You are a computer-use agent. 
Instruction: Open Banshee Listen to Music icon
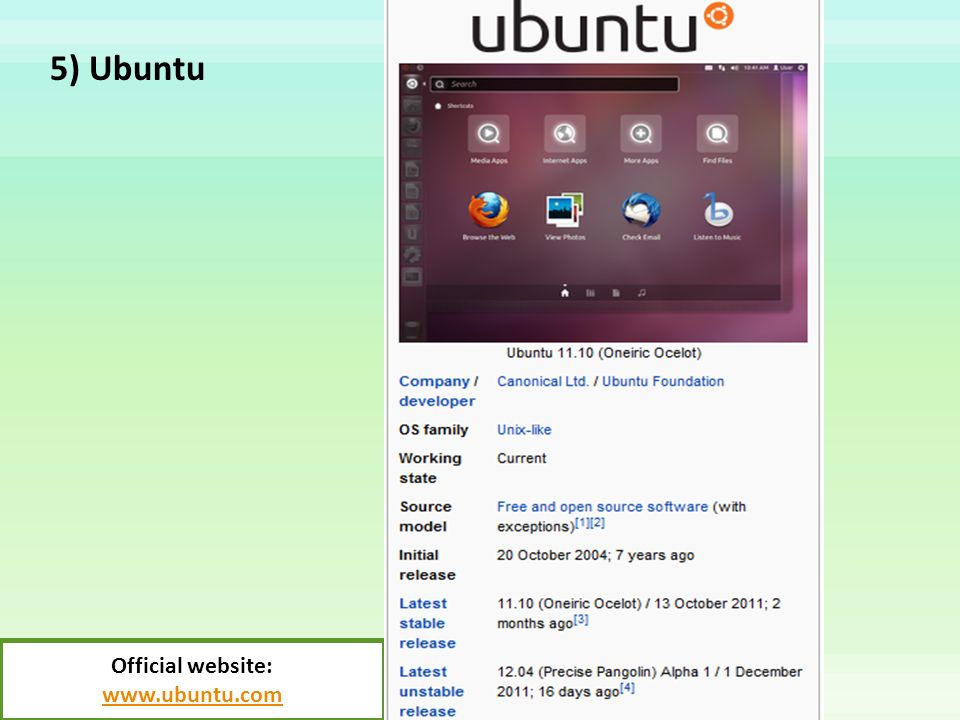click(717, 210)
